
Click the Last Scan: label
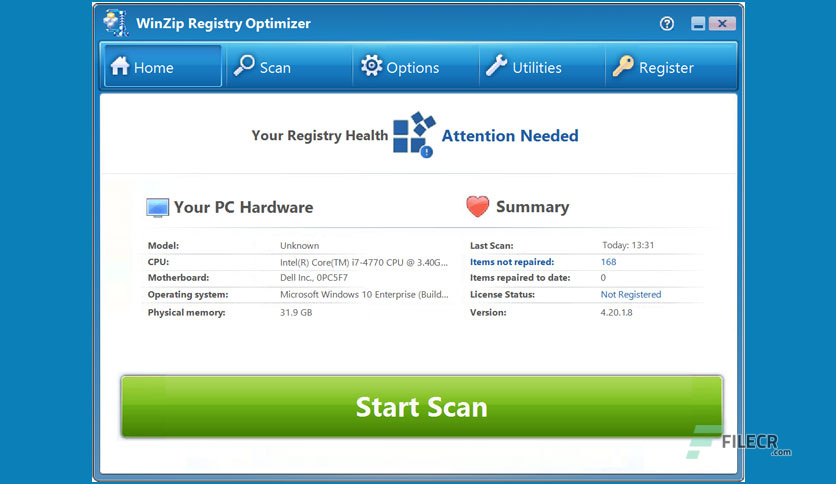[x=492, y=246]
